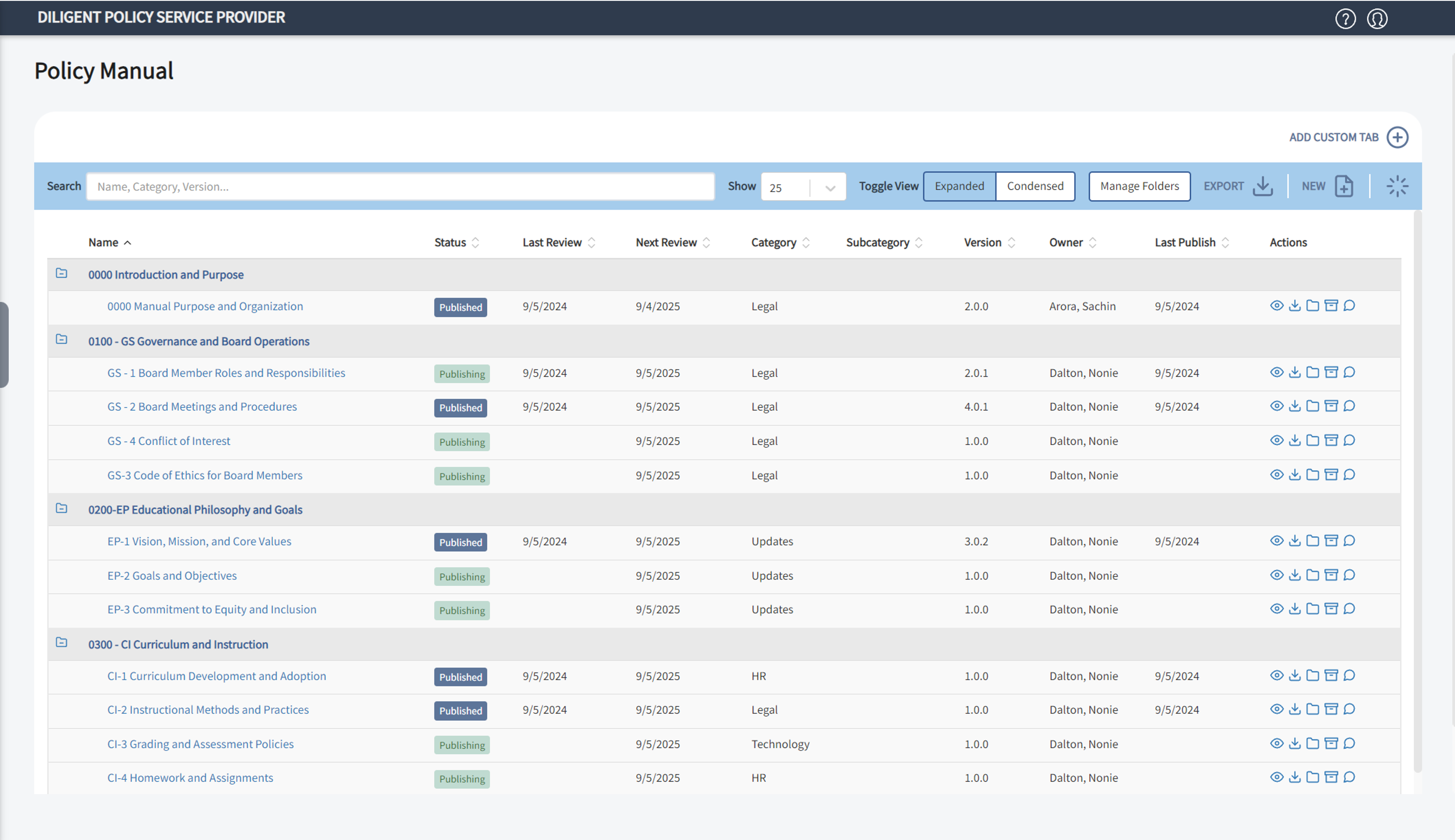
Task: Archive 0000 Manual Purpose and Organization
Action: 1331,306
